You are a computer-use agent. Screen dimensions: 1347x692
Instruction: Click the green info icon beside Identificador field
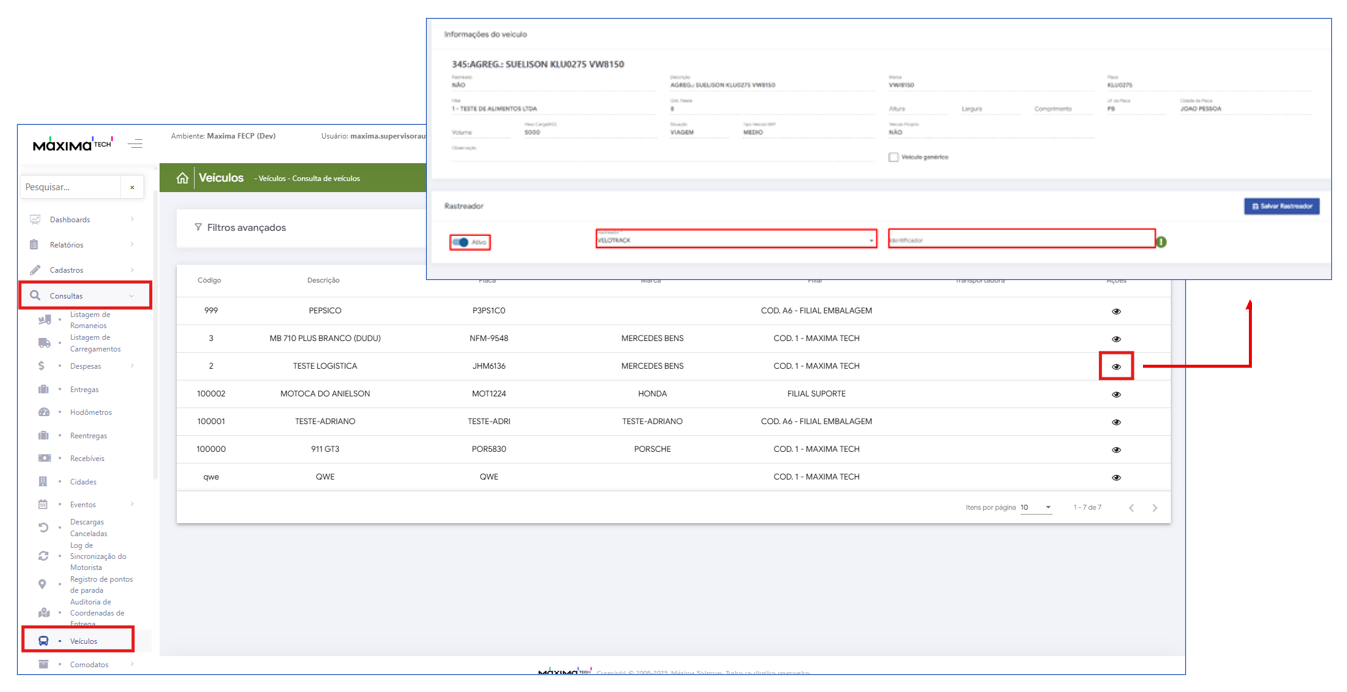coord(1161,242)
